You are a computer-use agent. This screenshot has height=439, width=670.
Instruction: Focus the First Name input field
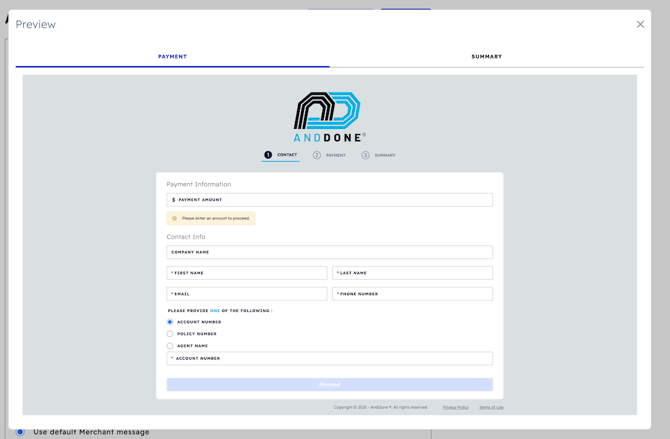[247, 273]
